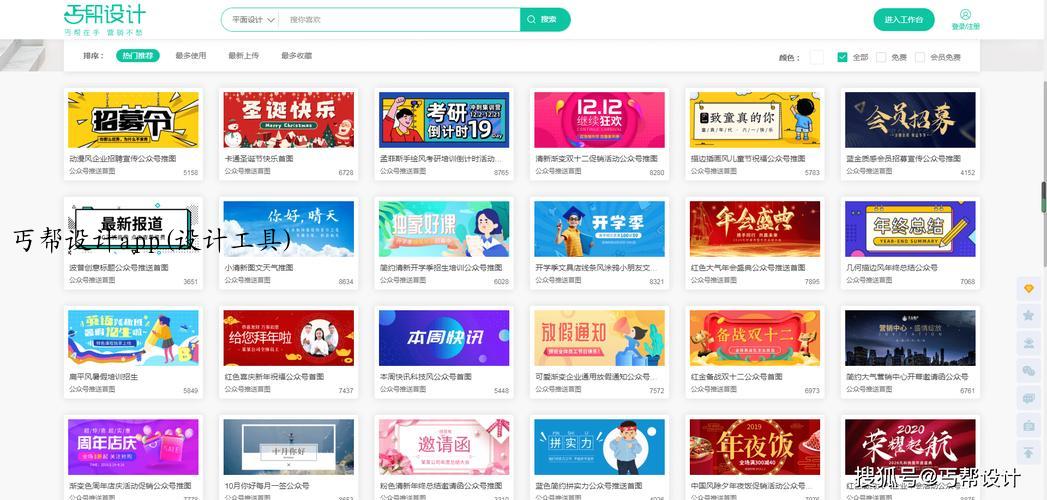Open the 本周快讯 template thumbnail
1047x500 pixels.
pos(444,338)
